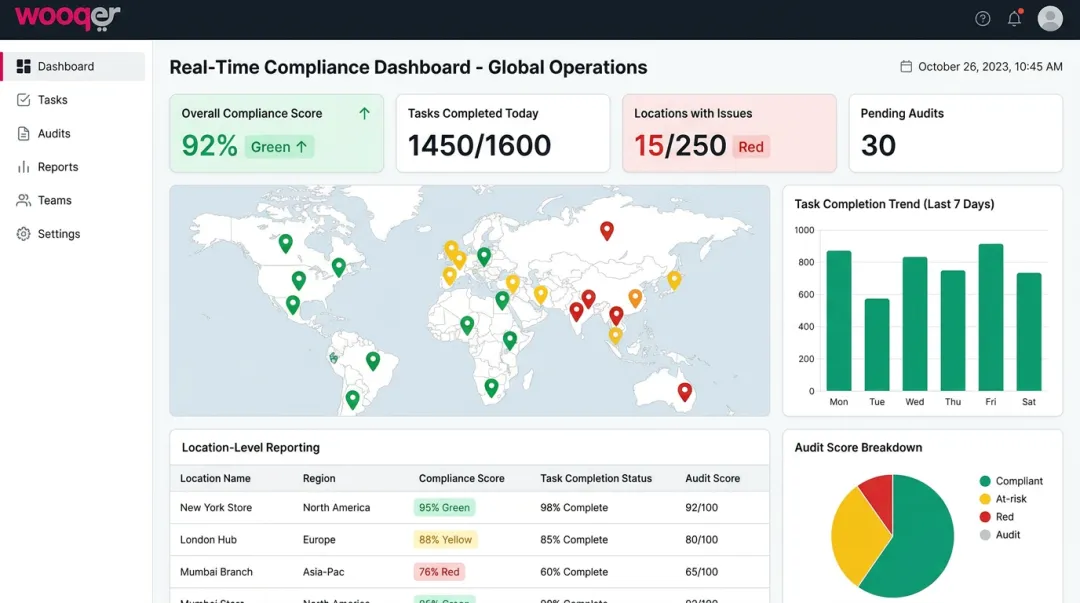Click the Wooqer logo
Viewport: 1080px width, 603px height.
(x=68, y=18)
